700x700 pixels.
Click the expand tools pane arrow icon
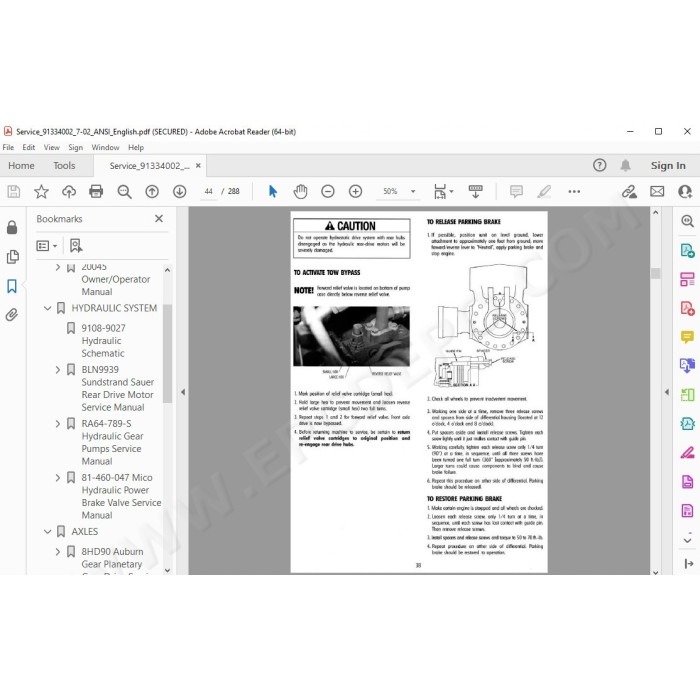pos(688,564)
